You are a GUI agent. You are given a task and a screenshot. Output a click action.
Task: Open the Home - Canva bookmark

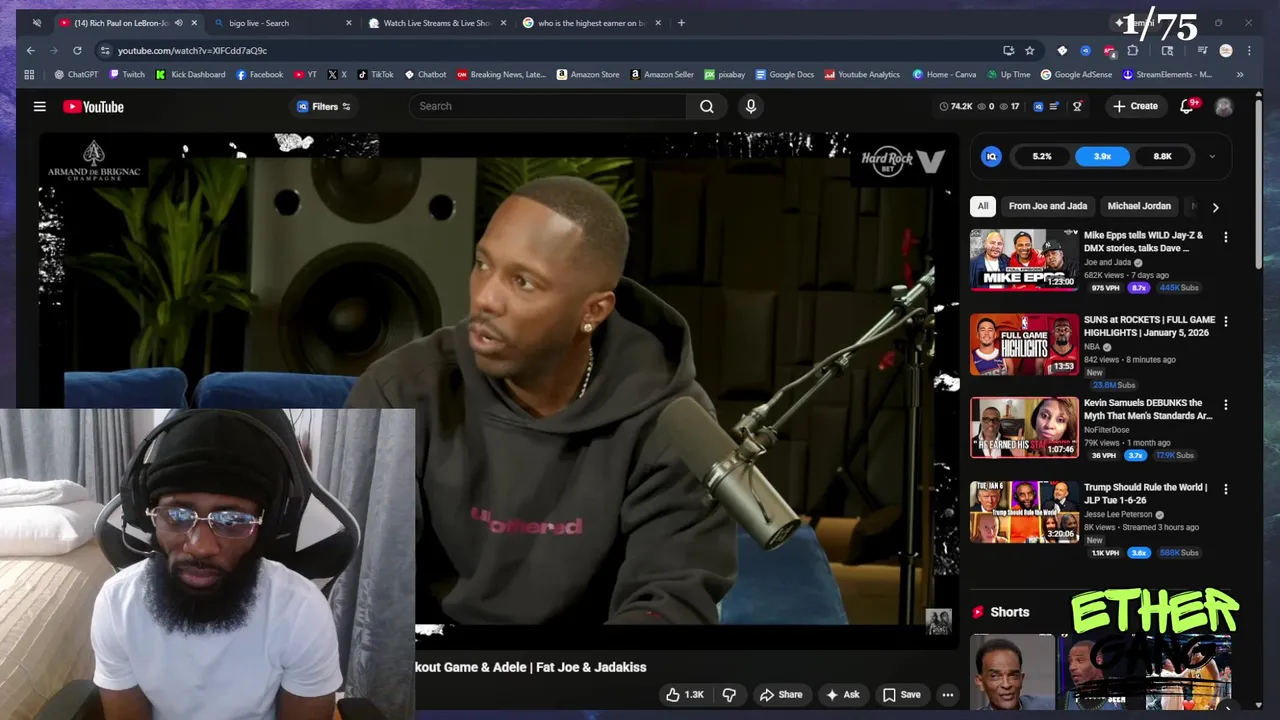(x=944, y=74)
